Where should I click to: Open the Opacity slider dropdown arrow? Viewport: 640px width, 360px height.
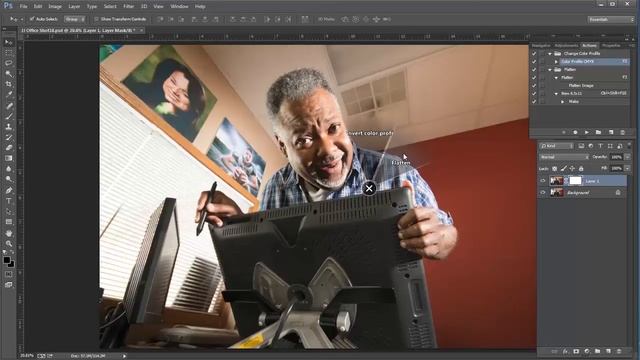click(x=628, y=157)
